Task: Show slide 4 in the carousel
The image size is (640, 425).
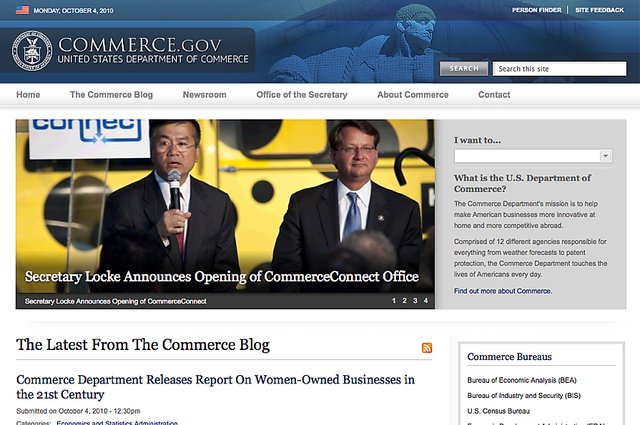Action: (425, 300)
